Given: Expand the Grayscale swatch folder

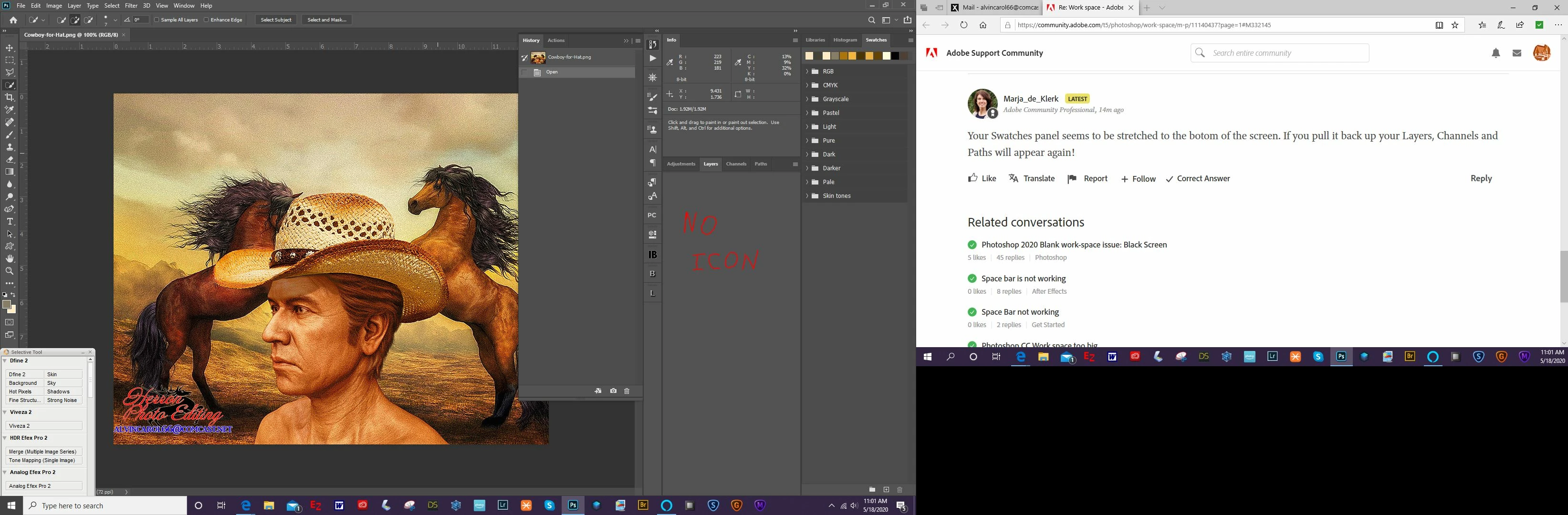Looking at the screenshot, I should coord(807,99).
